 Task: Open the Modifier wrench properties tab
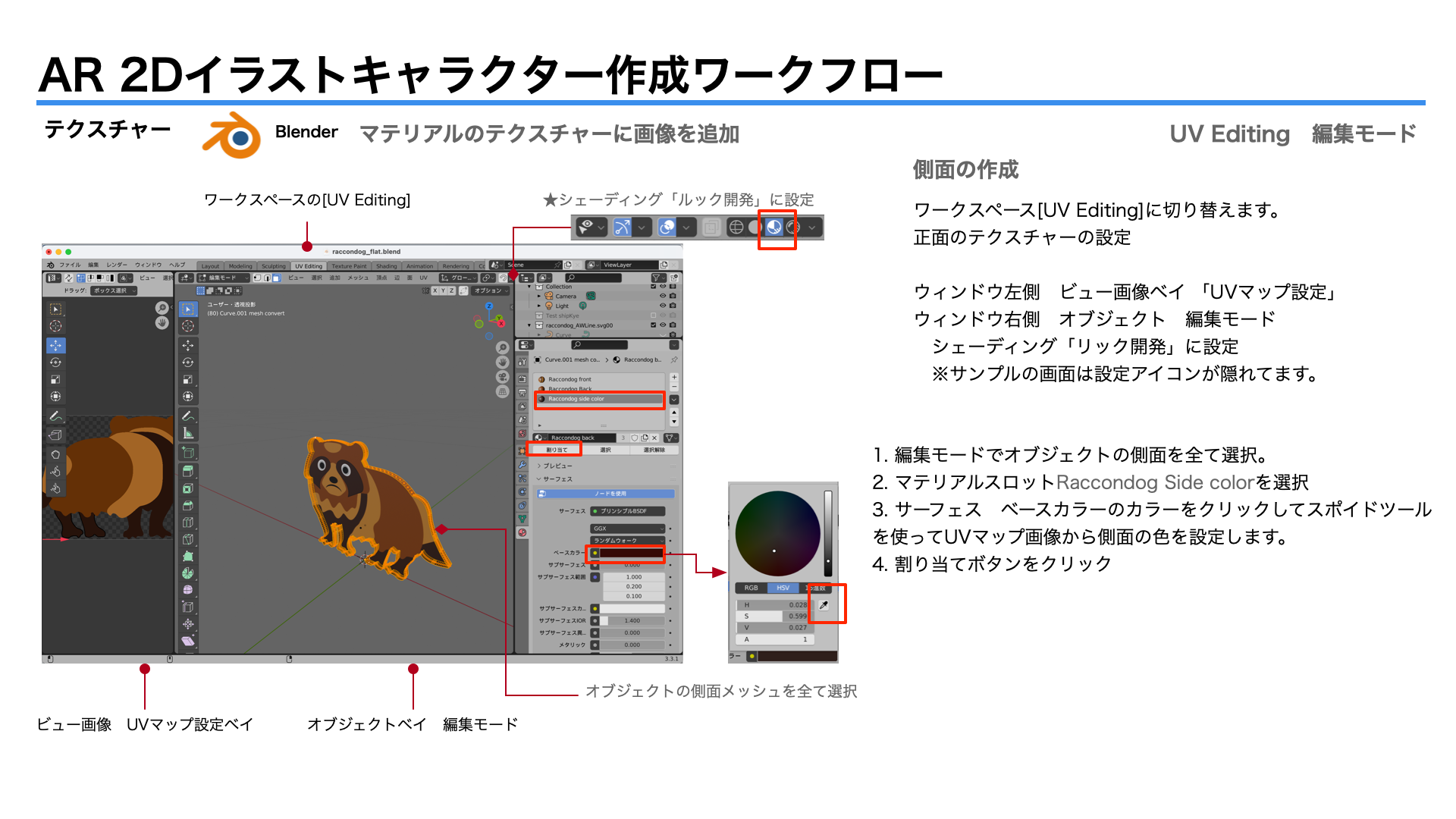point(522,464)
